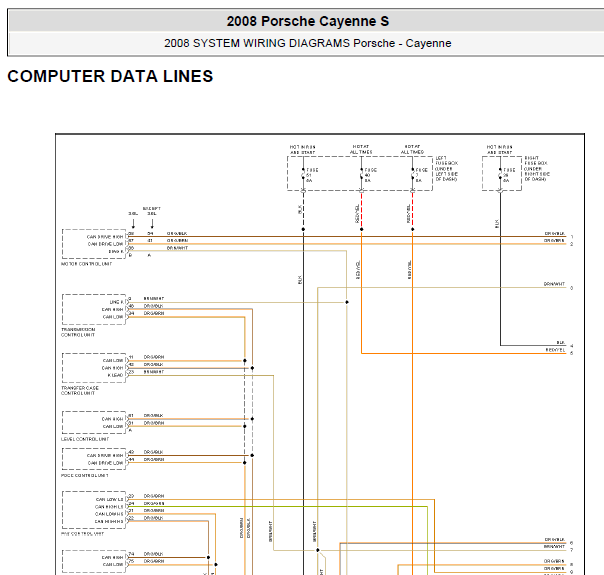Click the 'RED/YEL' label at connector 5
The width and height of the screenshot is (604, 575).
[x=555, y=350]
